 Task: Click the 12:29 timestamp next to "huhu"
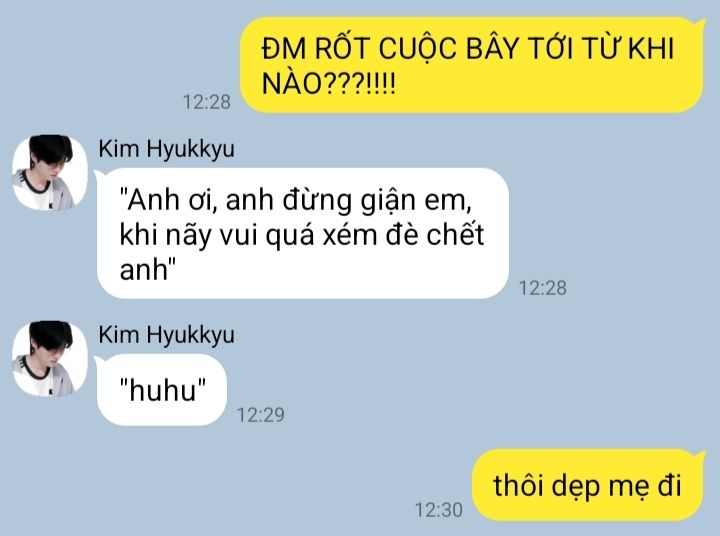[x=261, y=415]
